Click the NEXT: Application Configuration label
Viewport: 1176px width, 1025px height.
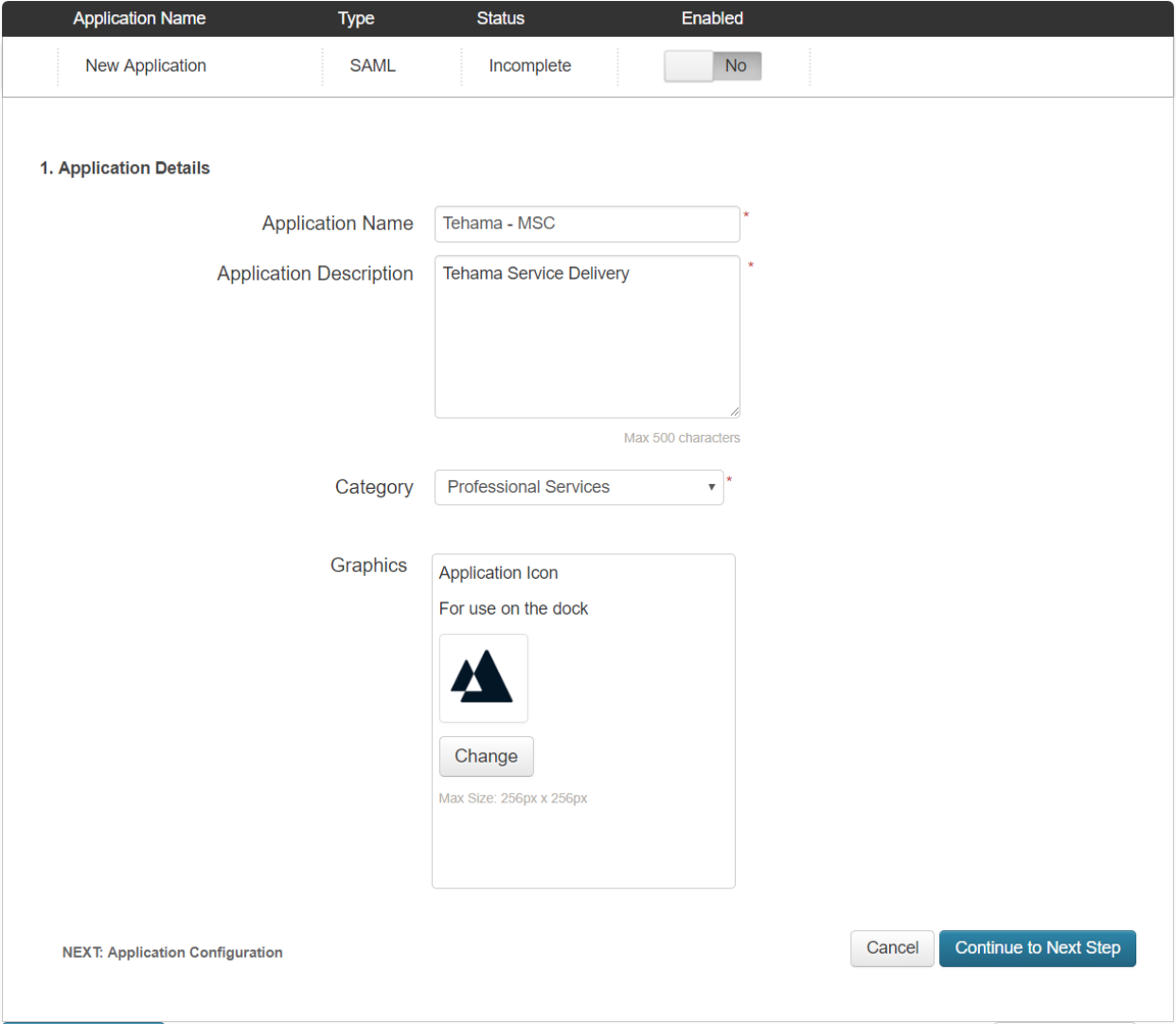click(x=172, y=952)
